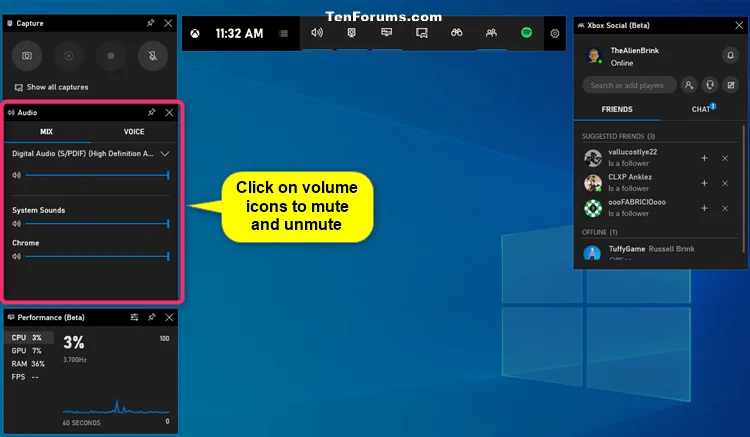Add vallucostlye22 as friend

coord(704,158)
